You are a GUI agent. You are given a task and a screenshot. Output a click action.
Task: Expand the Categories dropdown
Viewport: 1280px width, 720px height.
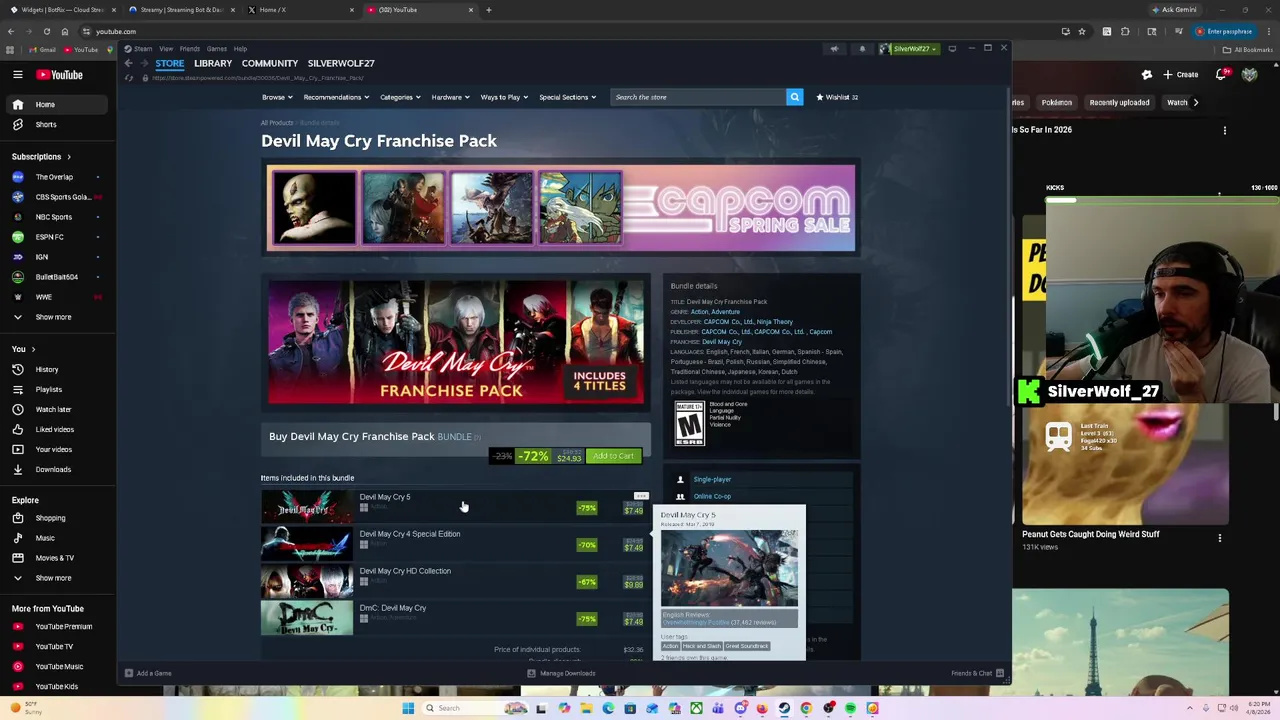[x=400, y=97]
